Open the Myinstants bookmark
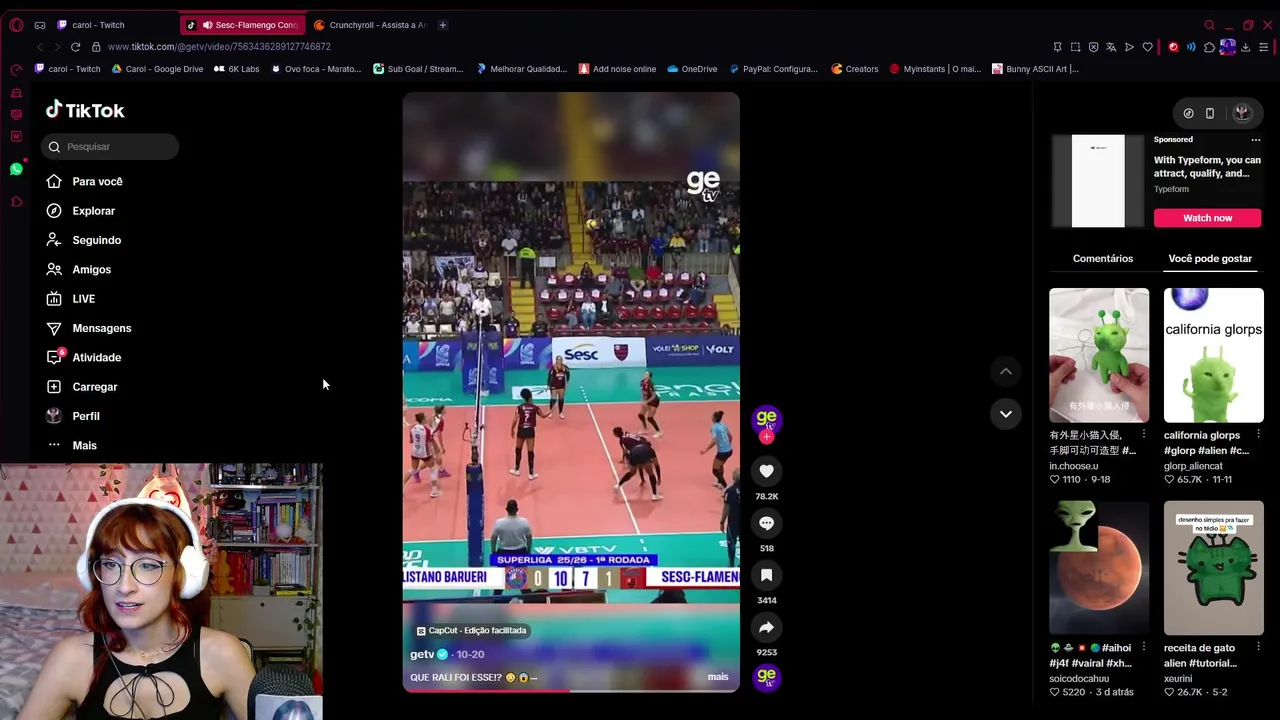Image resolution: width=1280 pixels, height=720 pixels. pyautogui.click(x=935, y=69)
